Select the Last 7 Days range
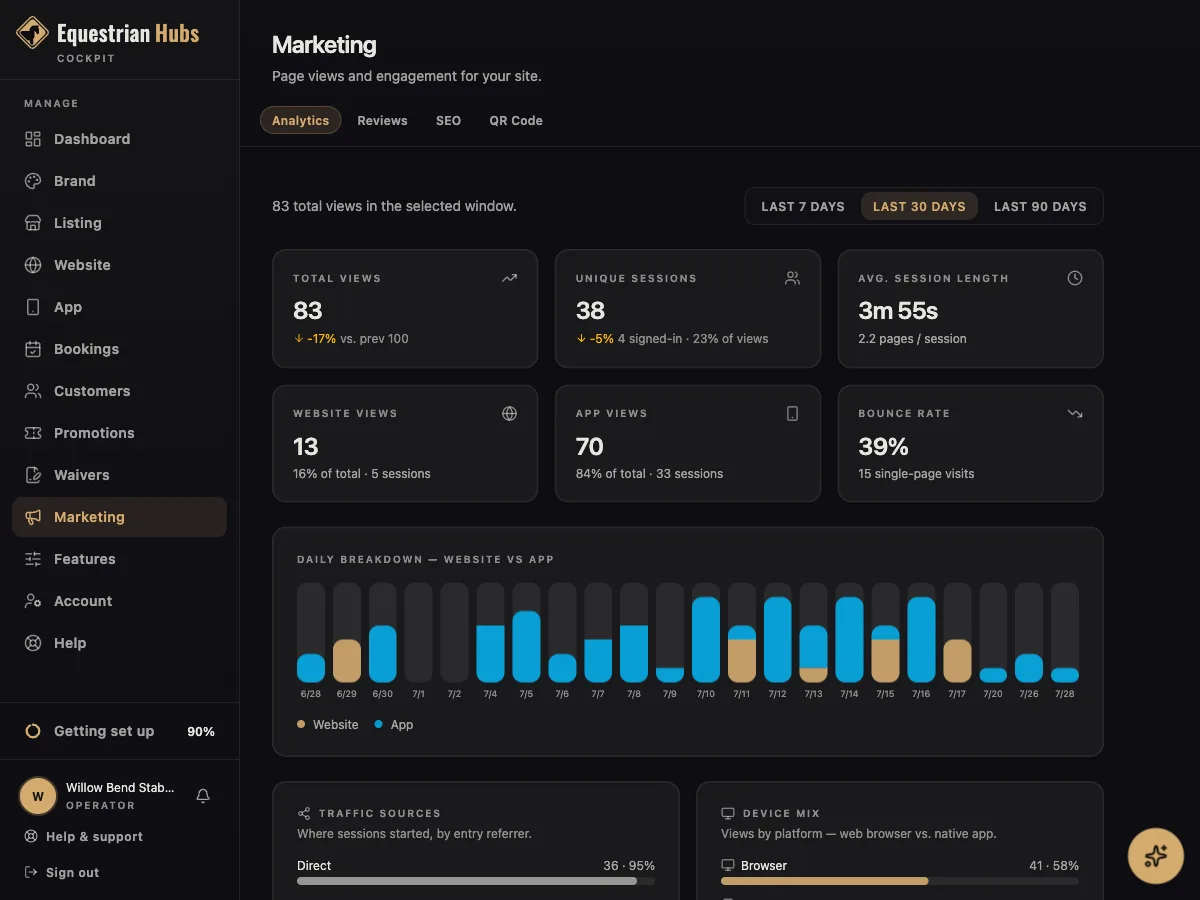Screen dimensions: 1200x900 pyautogui.click(x=803, y=207)
